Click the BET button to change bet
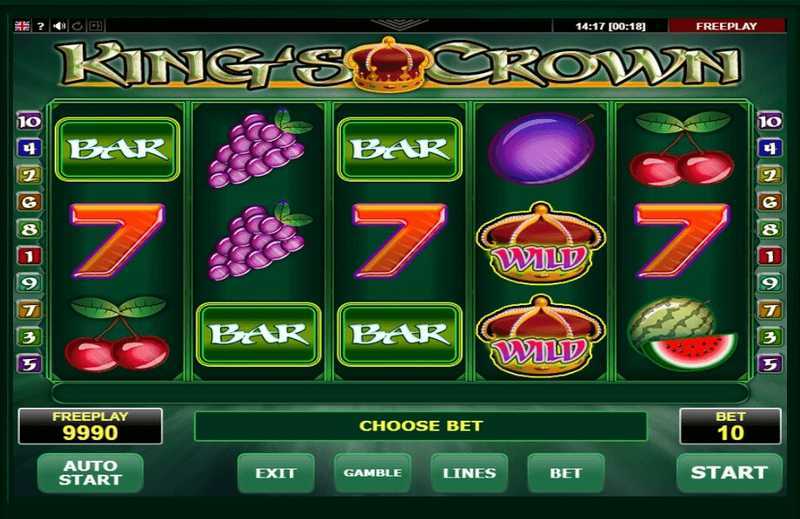The width and height of the screenshot is (800, 519). 566,473
